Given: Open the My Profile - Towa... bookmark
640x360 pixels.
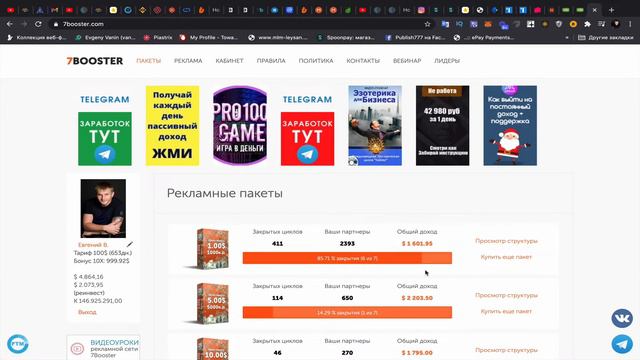Looking at the screenshot, I should pyautogui.click(x=209, y=37).
